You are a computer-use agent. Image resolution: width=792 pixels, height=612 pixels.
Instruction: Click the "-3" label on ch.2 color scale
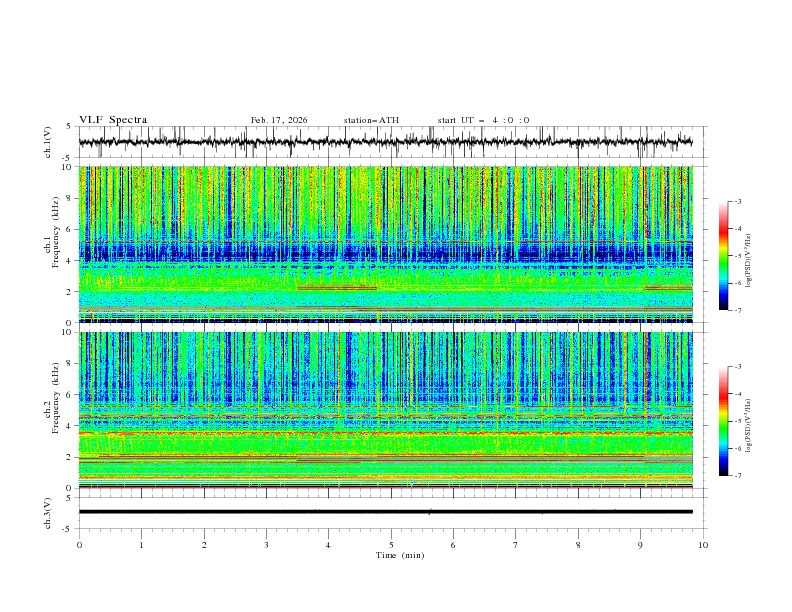(x=737, y=367)
